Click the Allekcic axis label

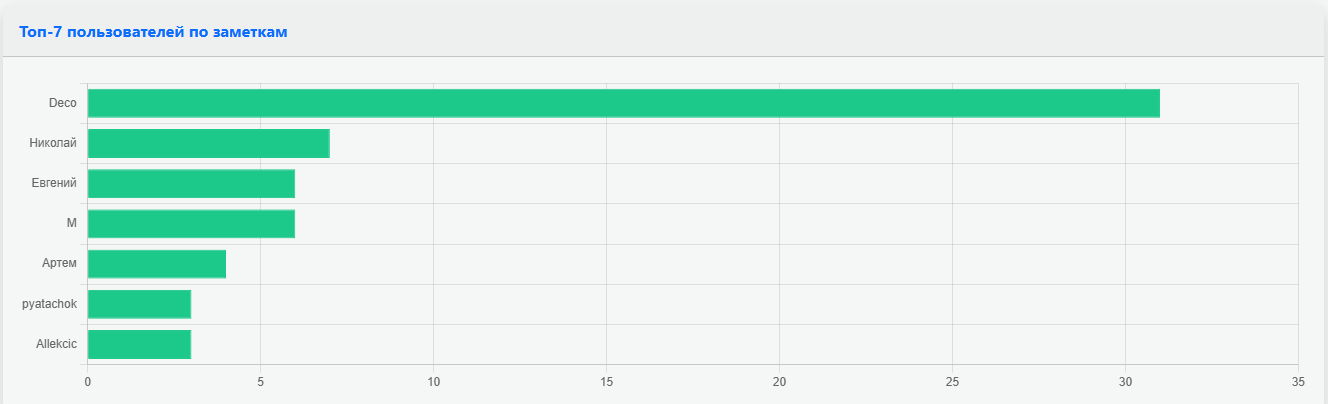tap(56, 344)
